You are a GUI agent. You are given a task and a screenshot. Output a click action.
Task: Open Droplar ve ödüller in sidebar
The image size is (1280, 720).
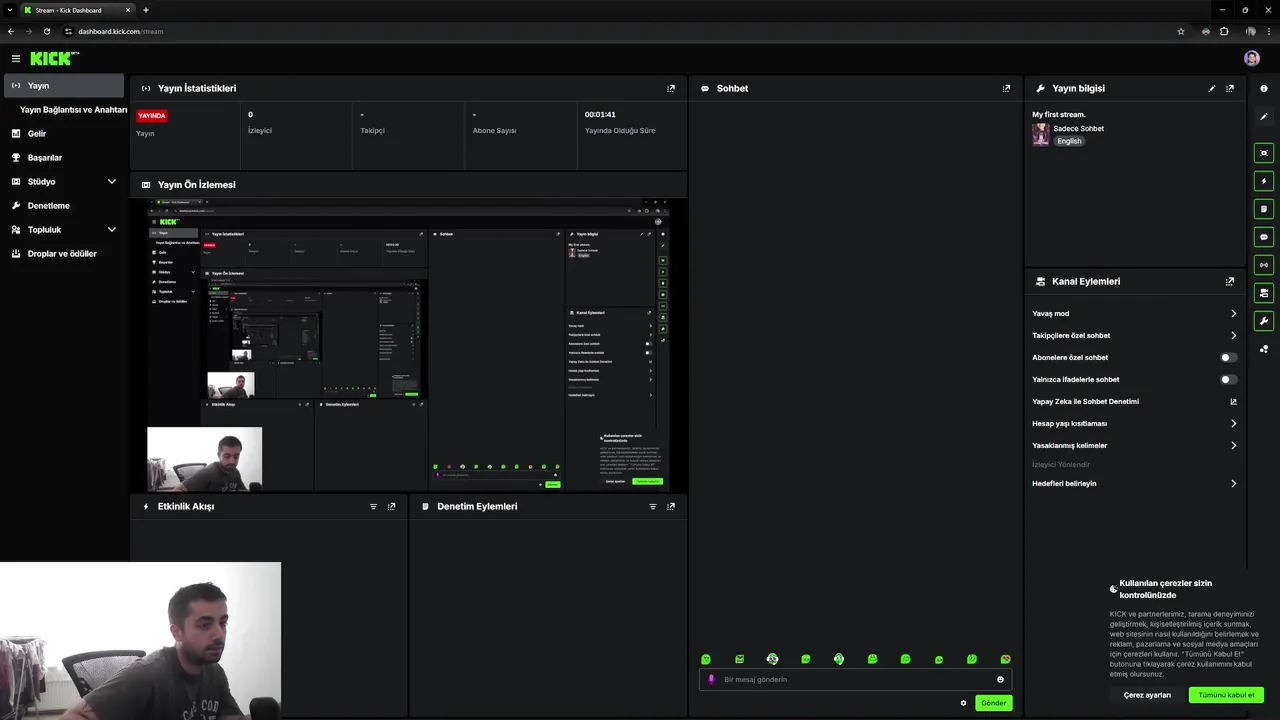(x=64, y=253)
